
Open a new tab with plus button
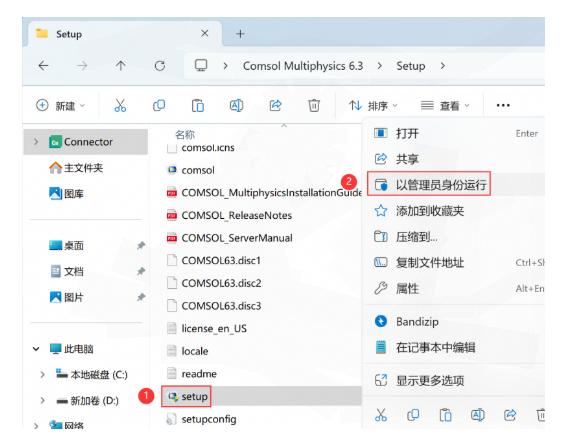[240, 34]
